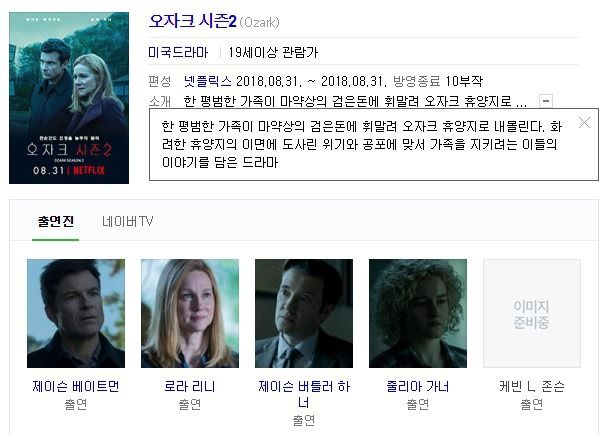Switch to the 네이버TV tab
The width and height of the screenshot is (607, 435).
coord(127,221)
